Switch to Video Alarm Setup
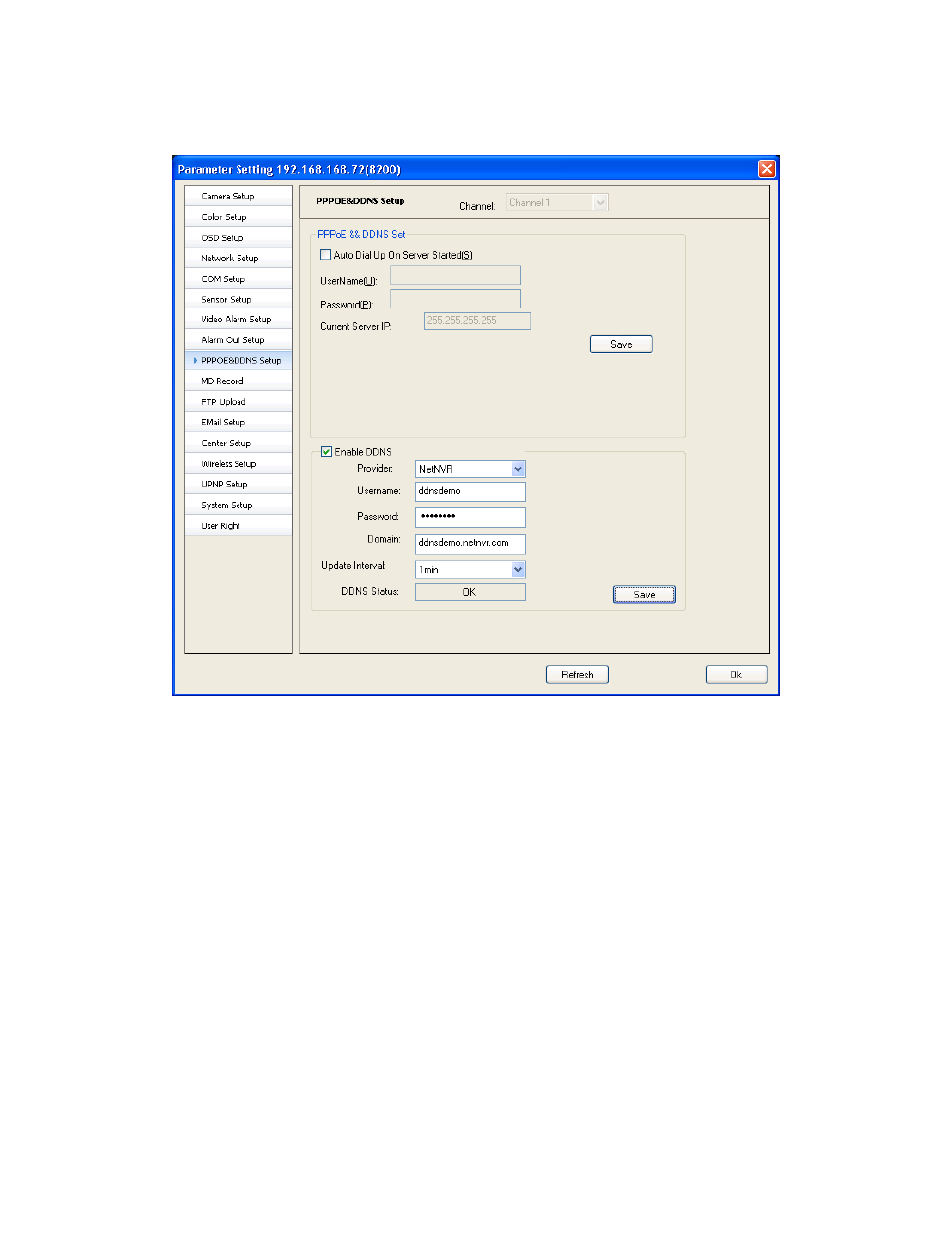Image resolution: width=952 pixels, height=1233 pixels. 238,319
